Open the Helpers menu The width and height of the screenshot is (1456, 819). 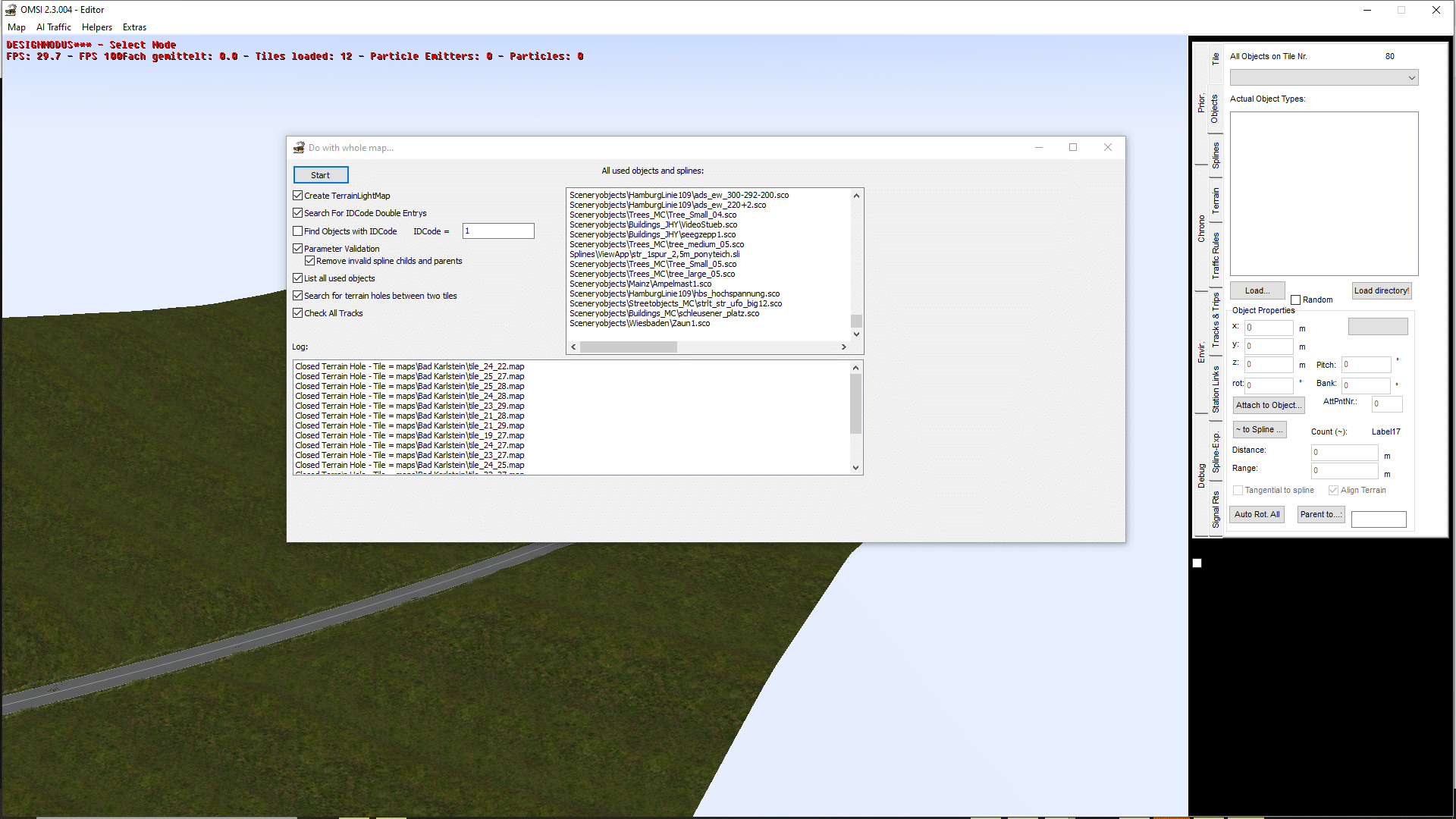(x=97, y=27)
